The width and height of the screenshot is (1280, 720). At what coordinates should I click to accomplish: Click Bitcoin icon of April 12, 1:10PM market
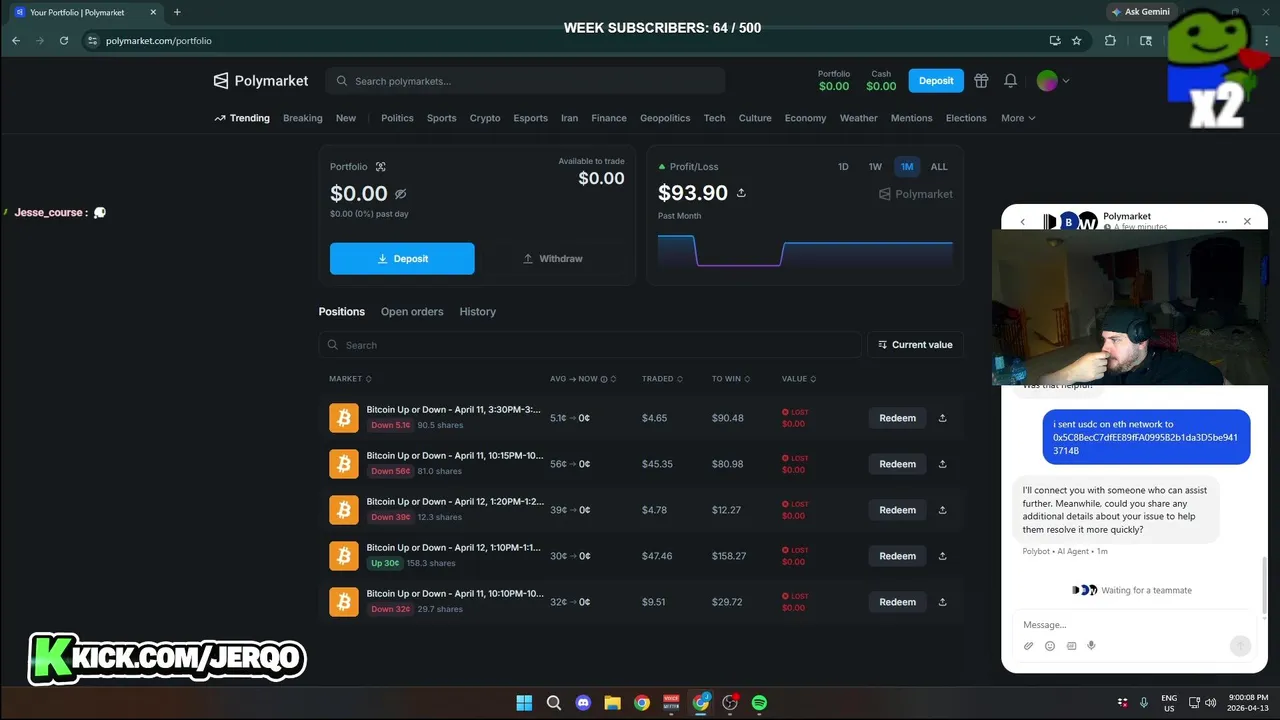[344, 556]
